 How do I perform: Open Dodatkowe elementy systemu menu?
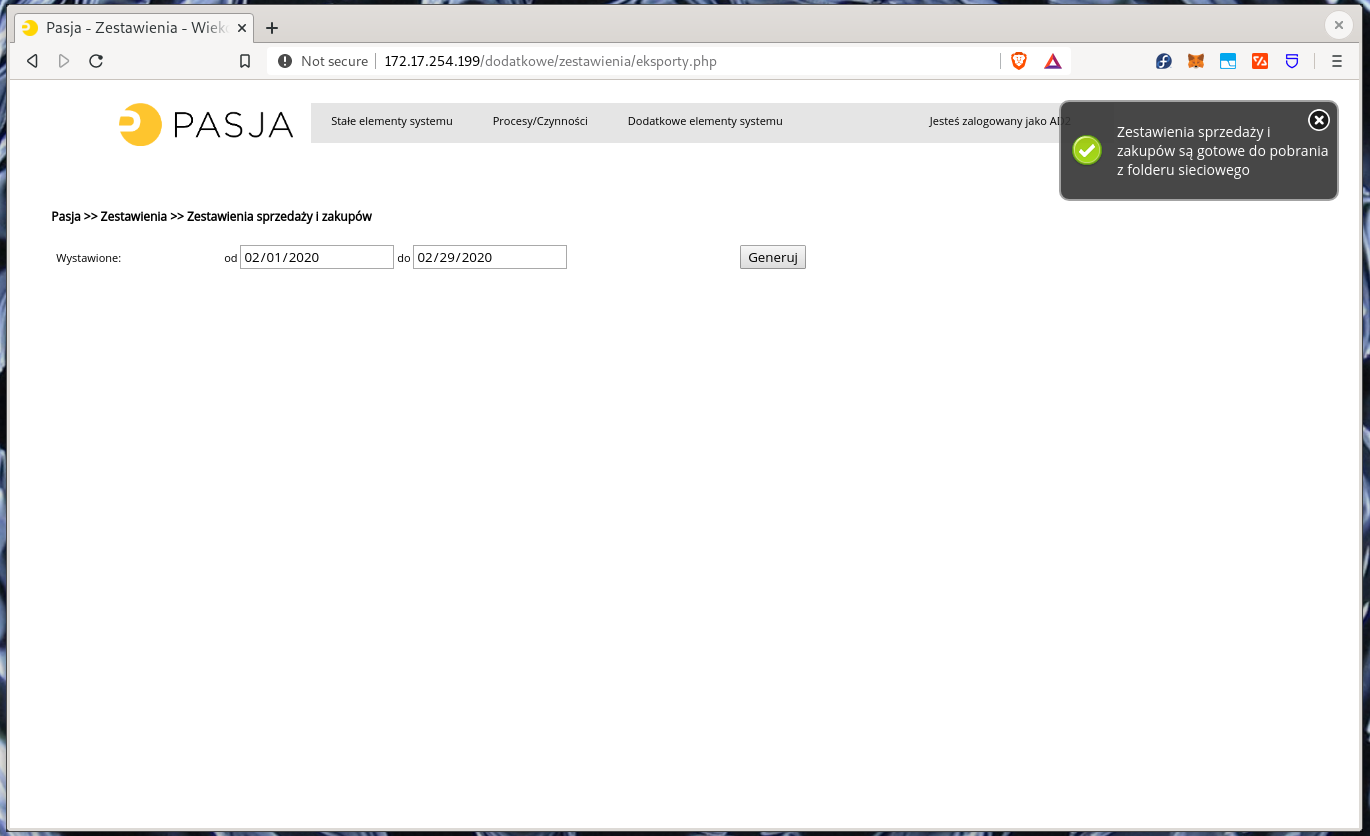[x=705, y=121]
